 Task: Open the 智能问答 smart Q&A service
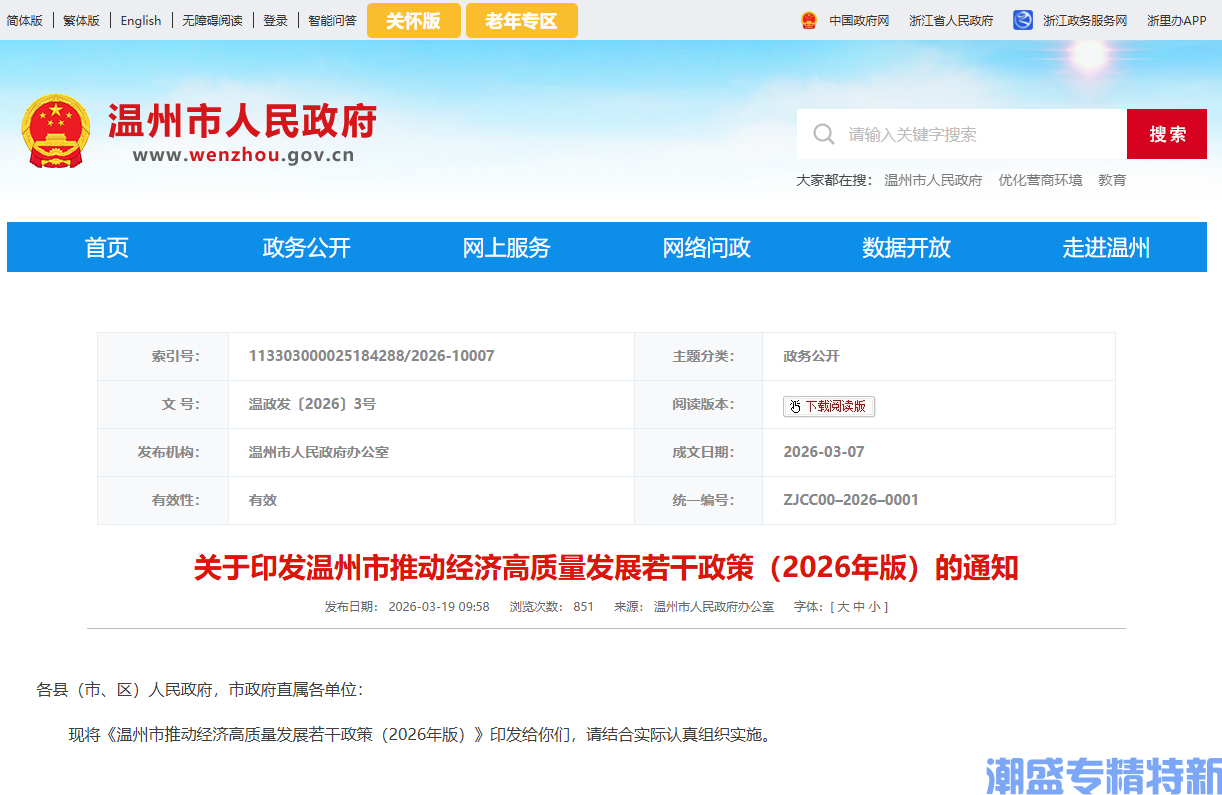pyautogui.click(x=333, y=19)
